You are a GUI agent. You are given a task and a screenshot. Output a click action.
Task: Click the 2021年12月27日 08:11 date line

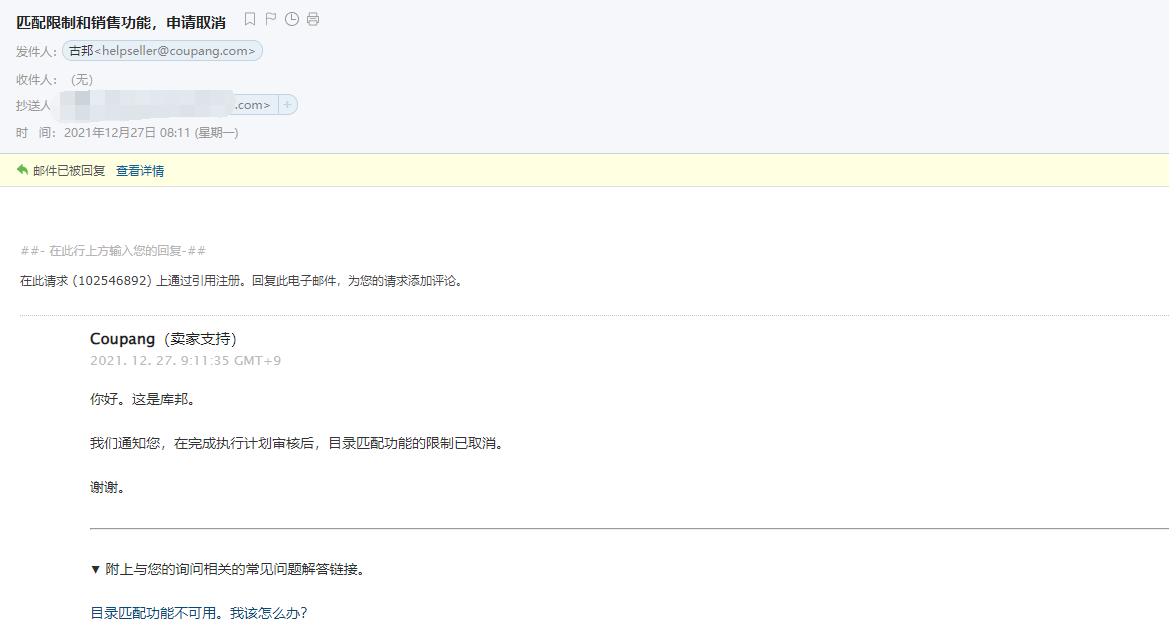pos(150,132)
